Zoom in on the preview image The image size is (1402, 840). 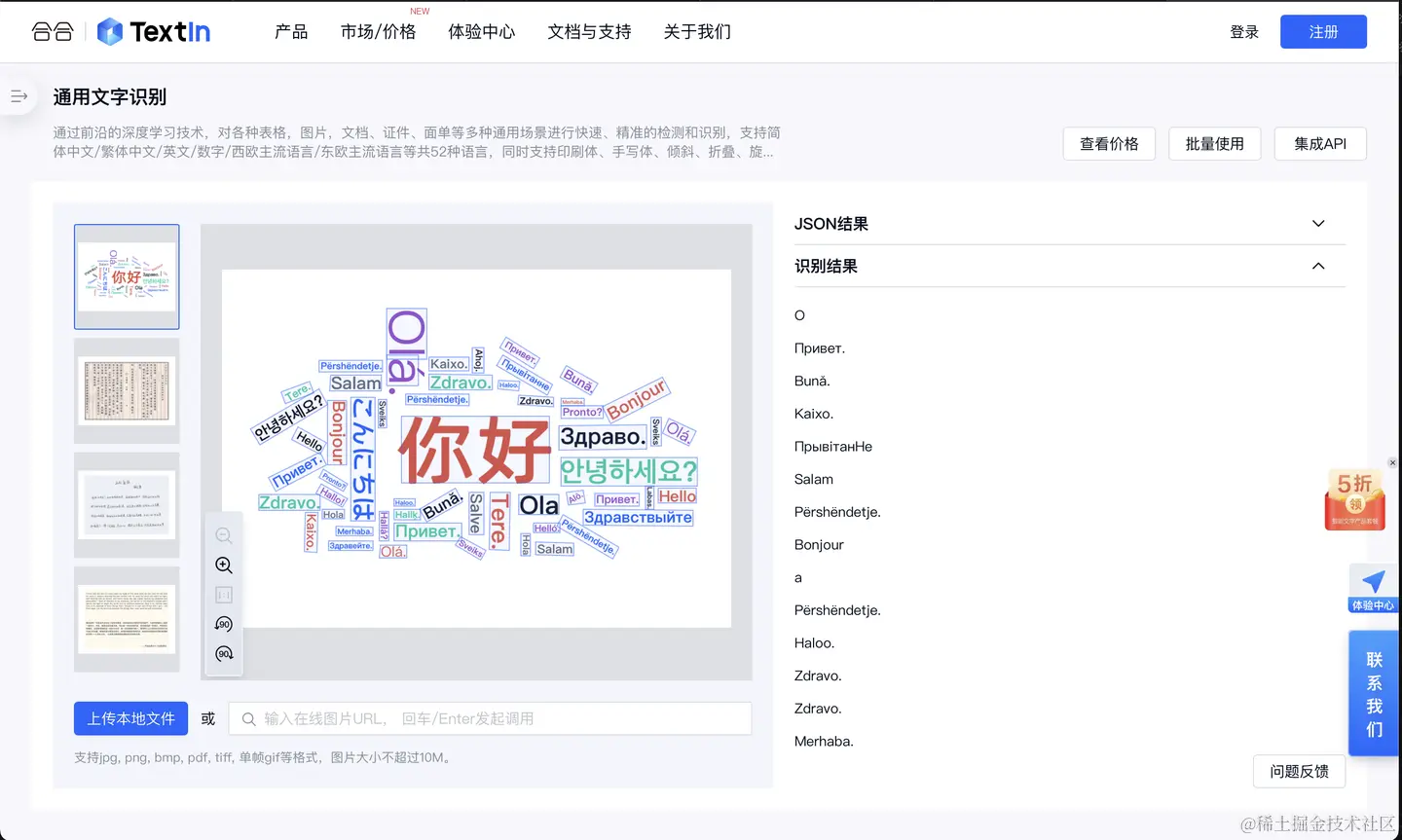(224, 566)
